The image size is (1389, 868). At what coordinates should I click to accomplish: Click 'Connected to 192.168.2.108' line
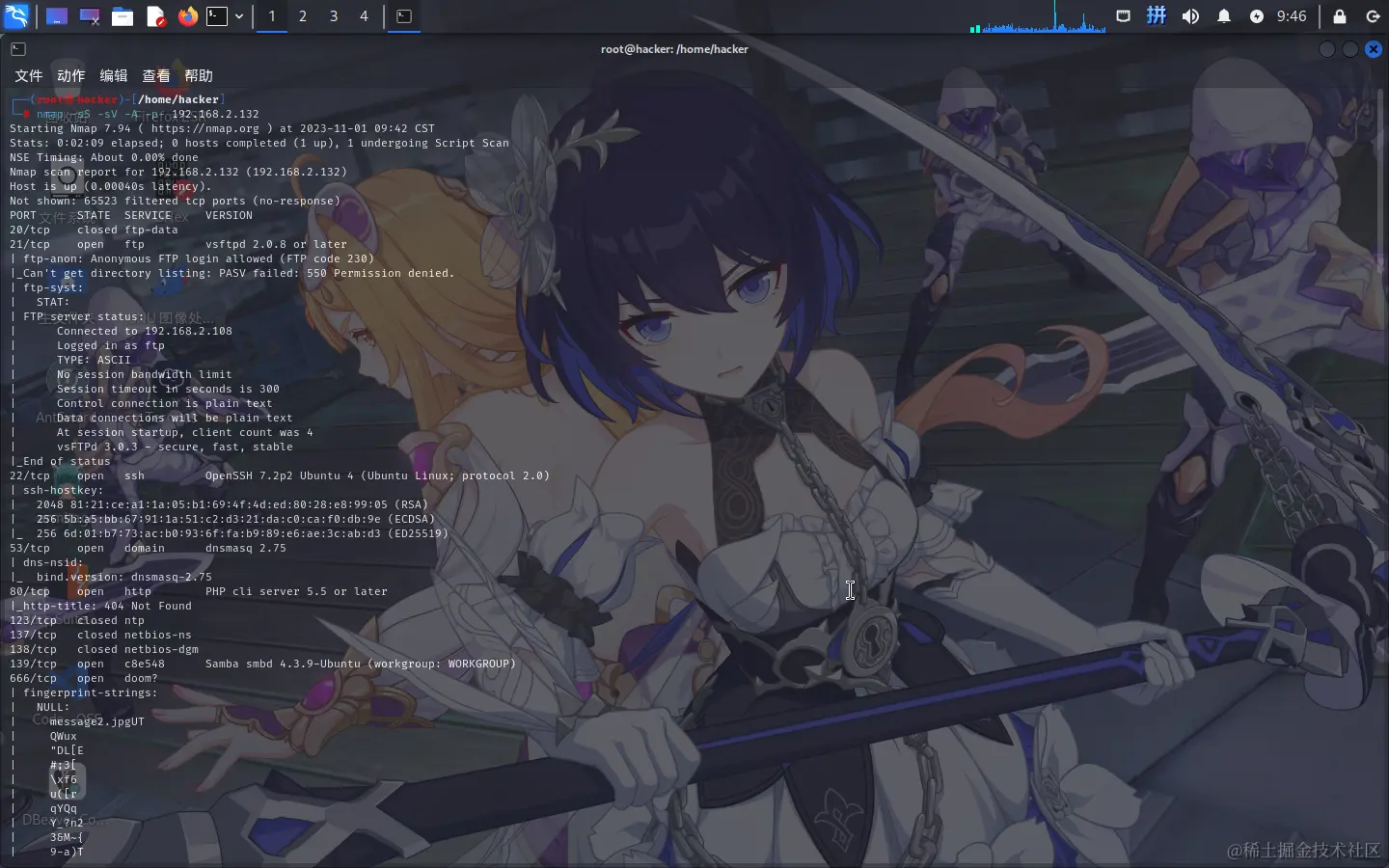pos(145,331)
